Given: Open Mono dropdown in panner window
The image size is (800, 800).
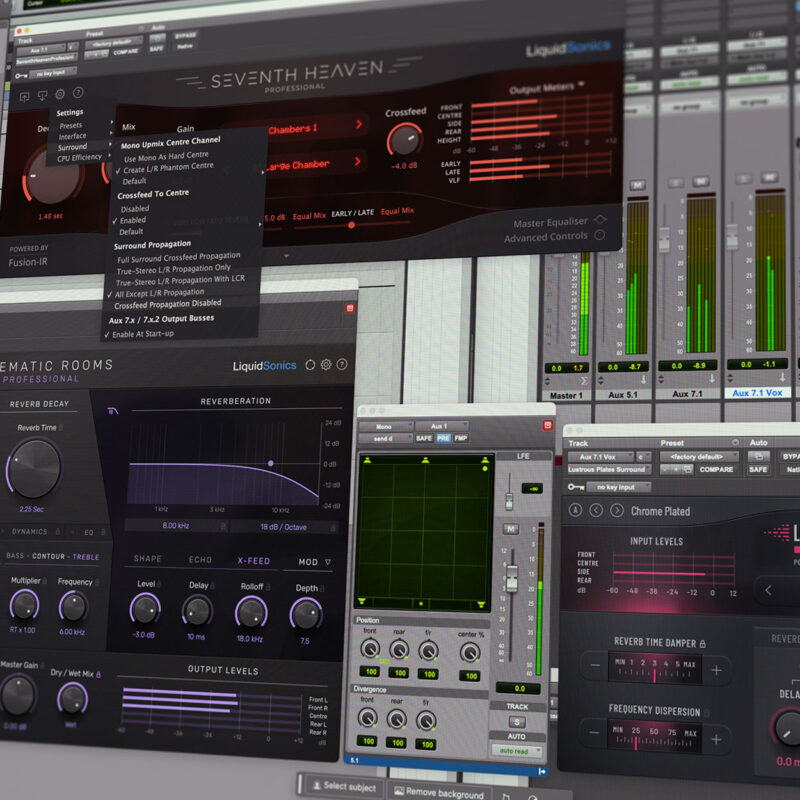Looking at the screenshot, I should pyautogui.click(x=386, y=427).
